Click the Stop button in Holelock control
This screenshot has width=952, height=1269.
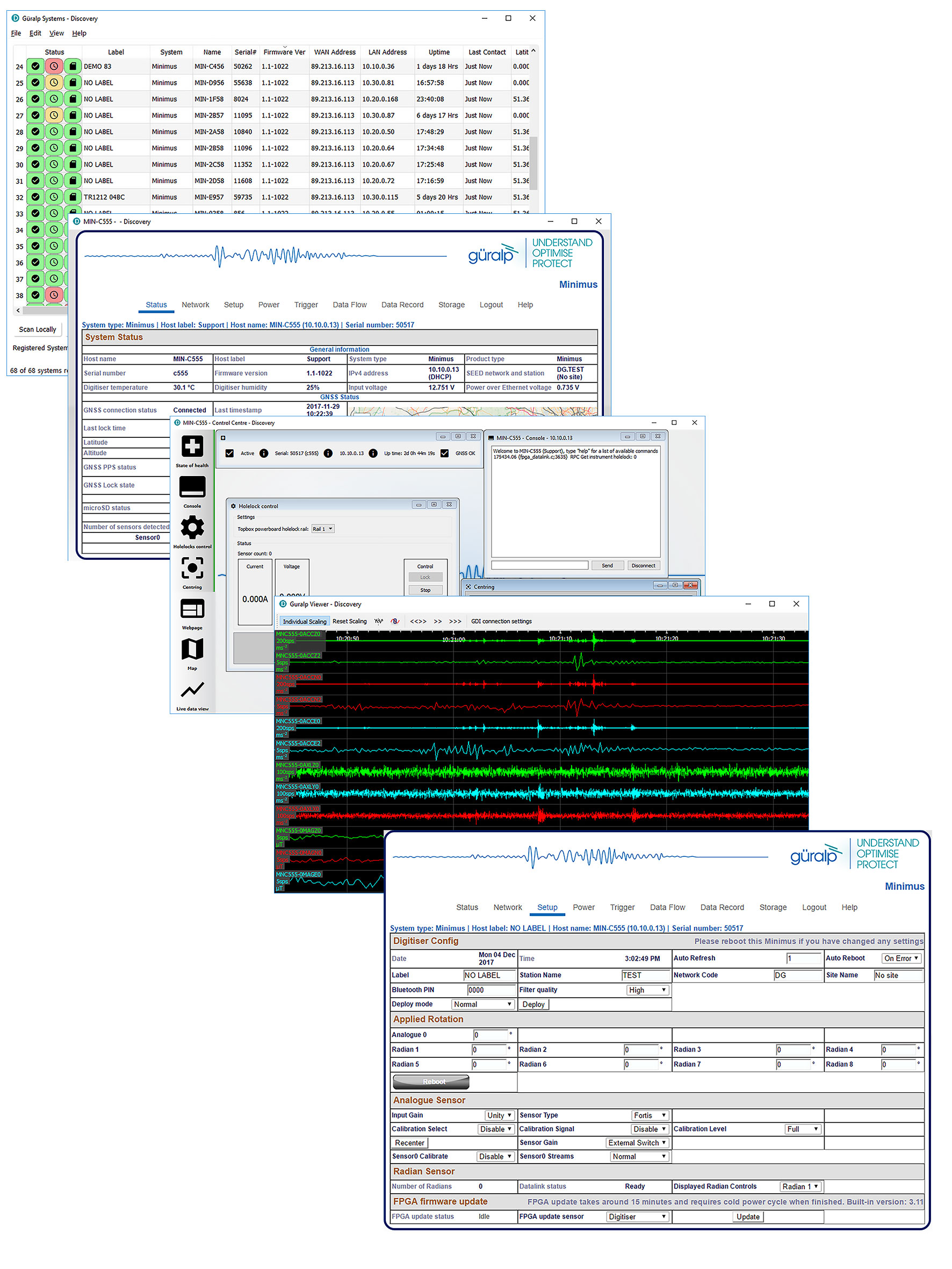(x=425, y=590)
